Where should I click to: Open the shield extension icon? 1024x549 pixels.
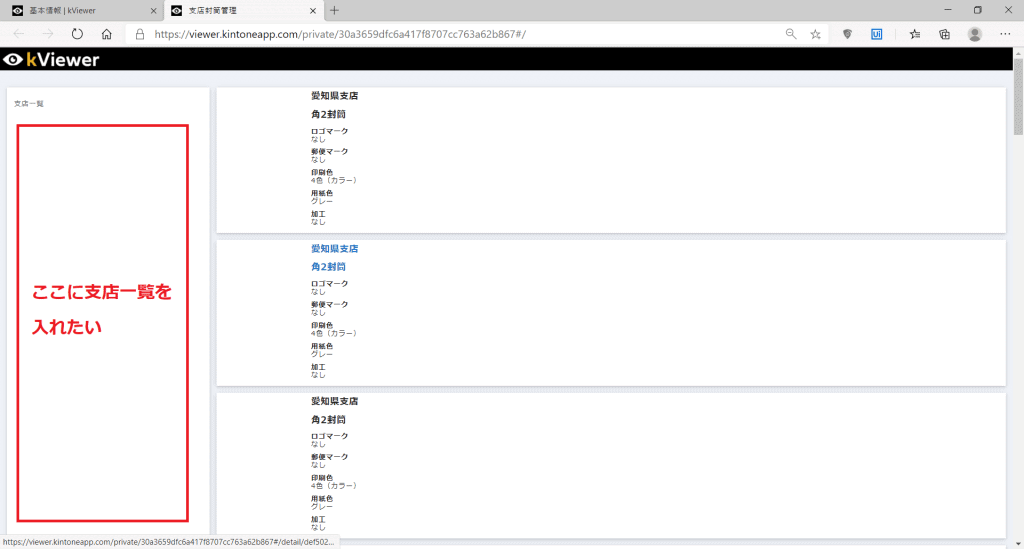pyautogui.click(x=848, y=34)
